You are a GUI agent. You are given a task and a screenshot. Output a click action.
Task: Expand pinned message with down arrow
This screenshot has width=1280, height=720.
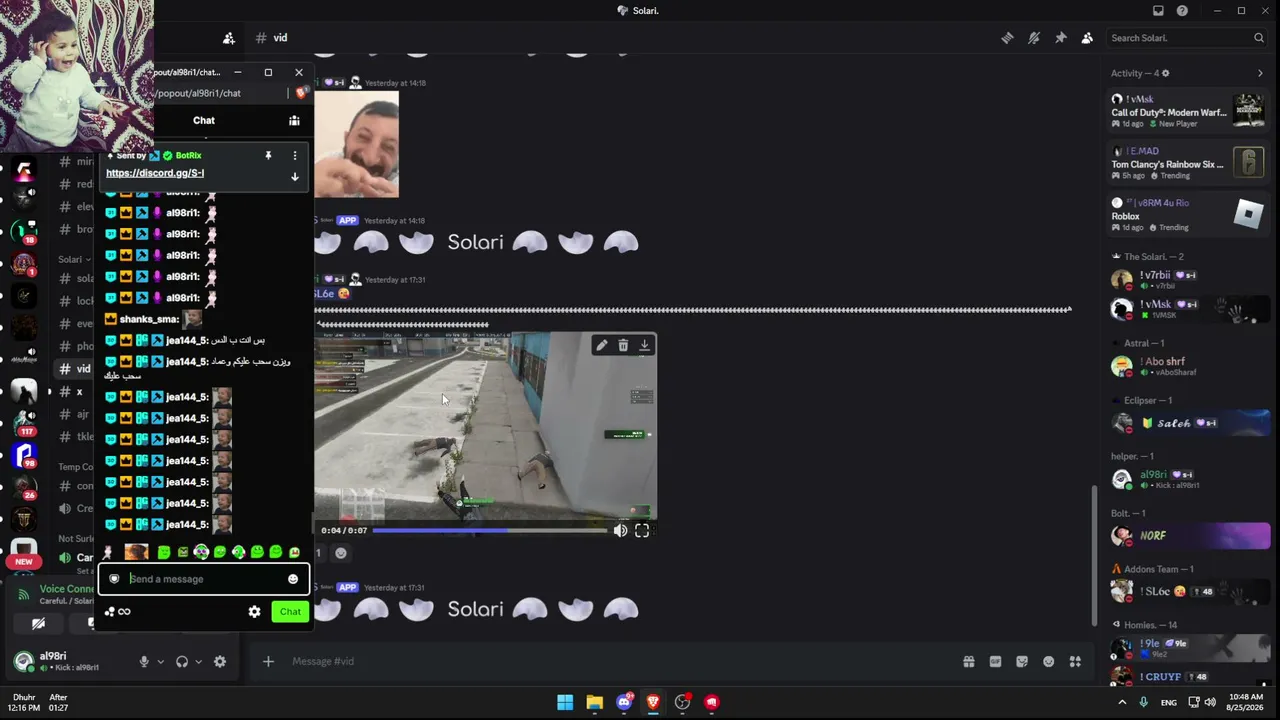(x=294, y=177)
